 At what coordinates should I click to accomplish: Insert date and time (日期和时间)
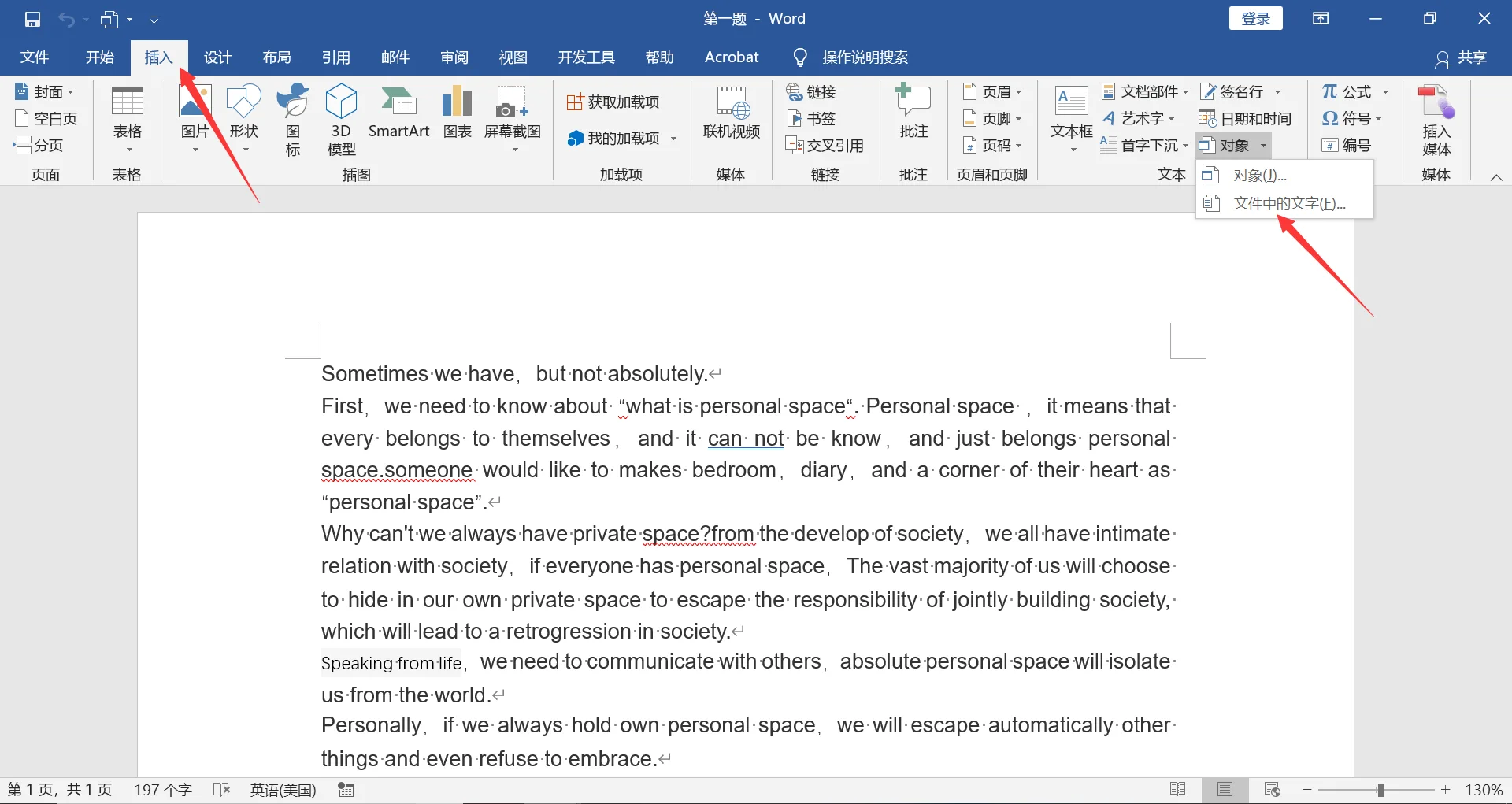1245,118
